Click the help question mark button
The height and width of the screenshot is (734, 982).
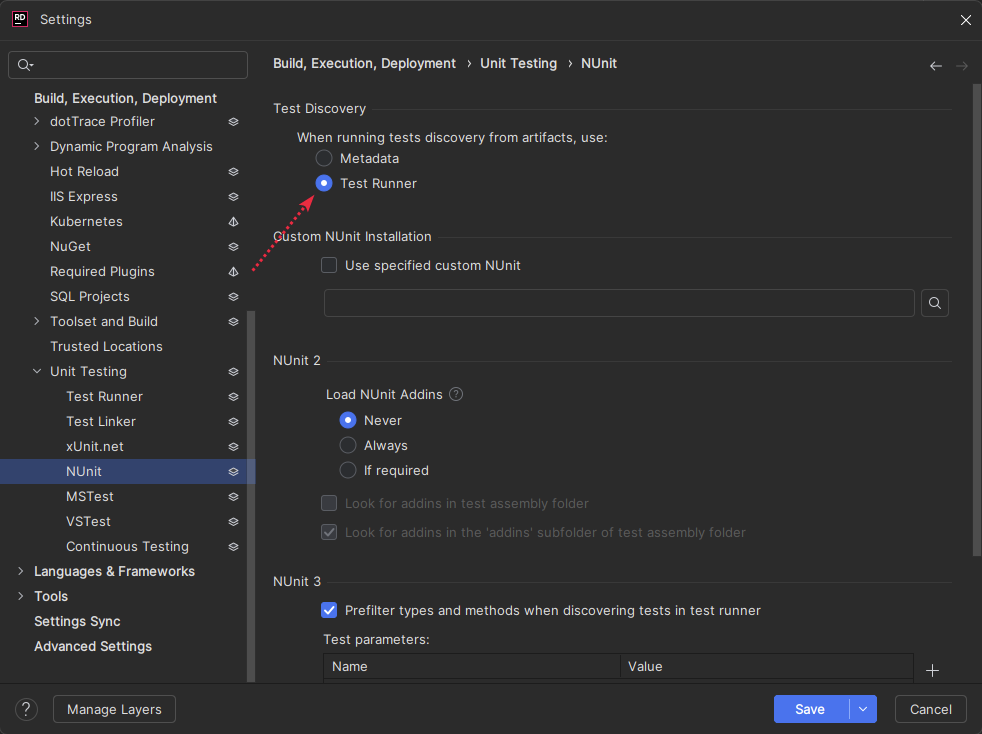tap(26, 709)
